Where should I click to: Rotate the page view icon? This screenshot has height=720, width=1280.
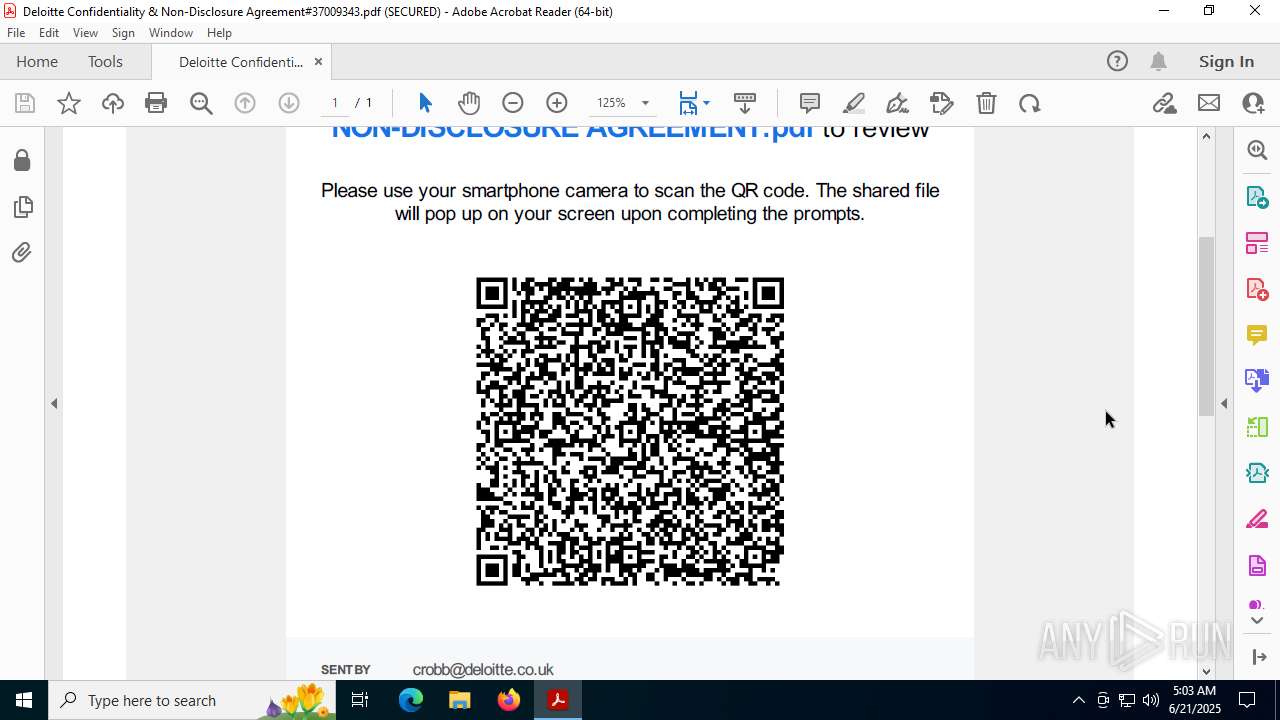(x=1030, y=103)
